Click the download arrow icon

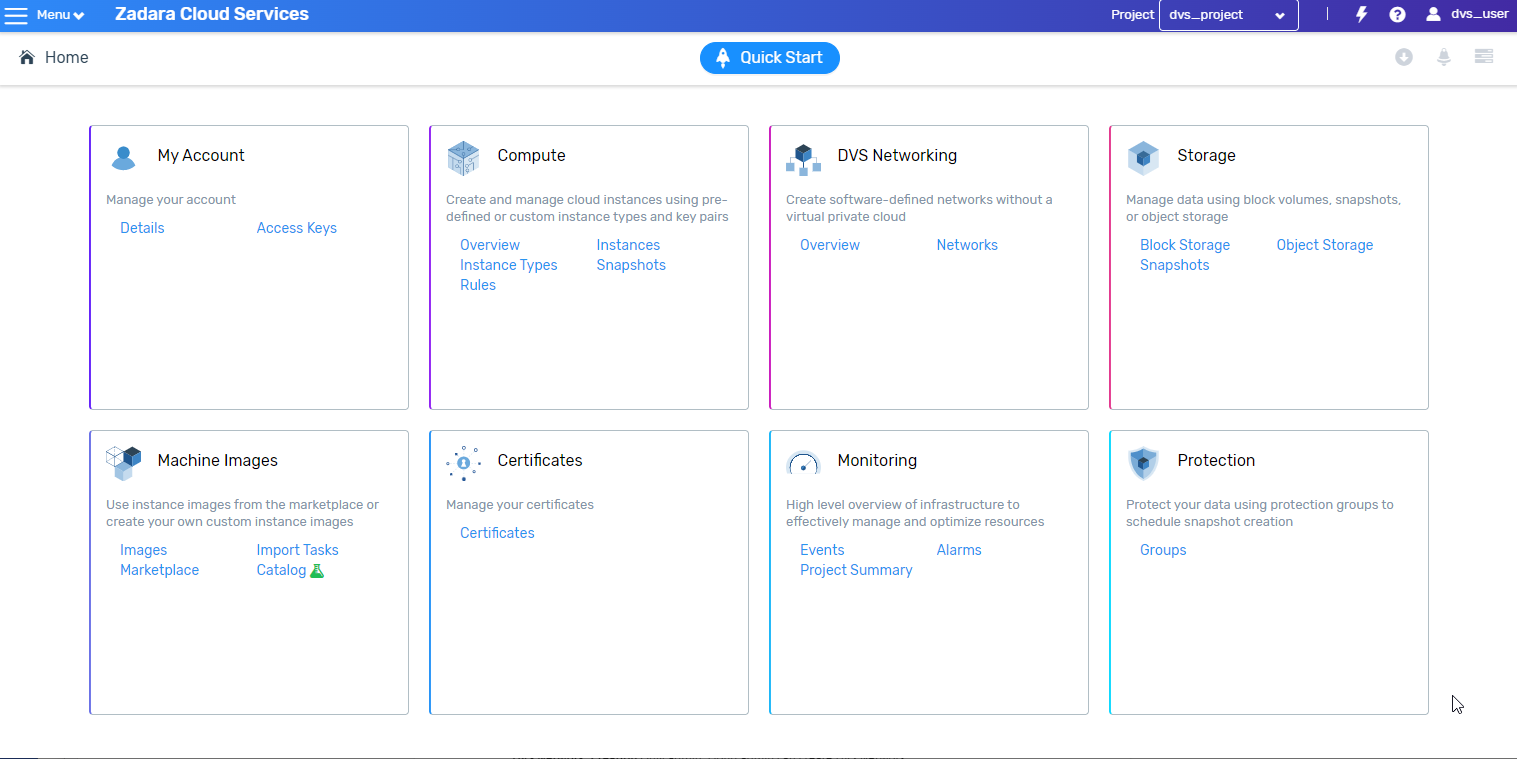pos(1404,57)
